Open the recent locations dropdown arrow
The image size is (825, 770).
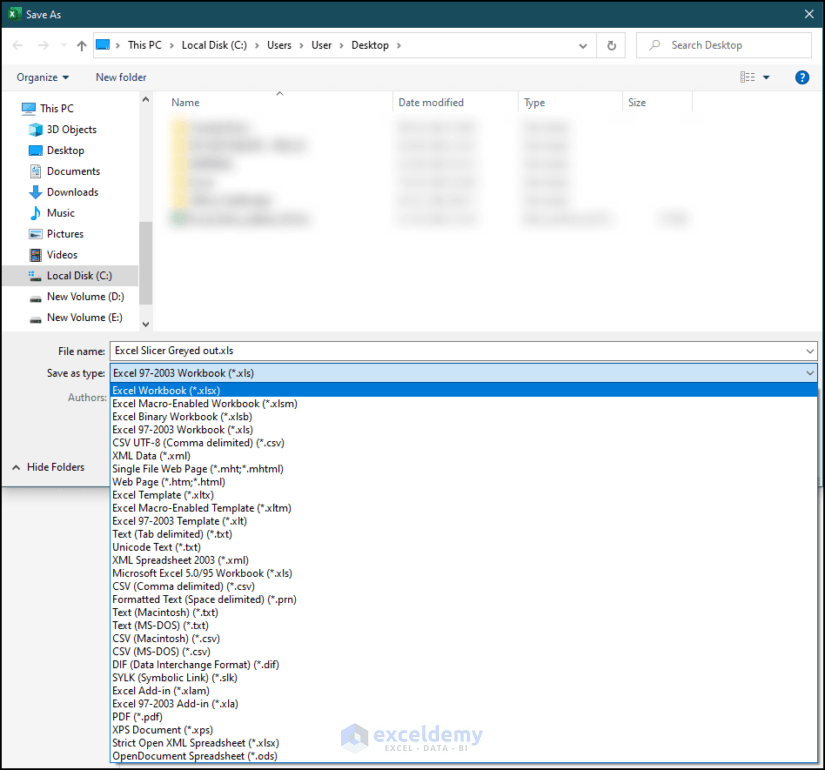point(64,45)
